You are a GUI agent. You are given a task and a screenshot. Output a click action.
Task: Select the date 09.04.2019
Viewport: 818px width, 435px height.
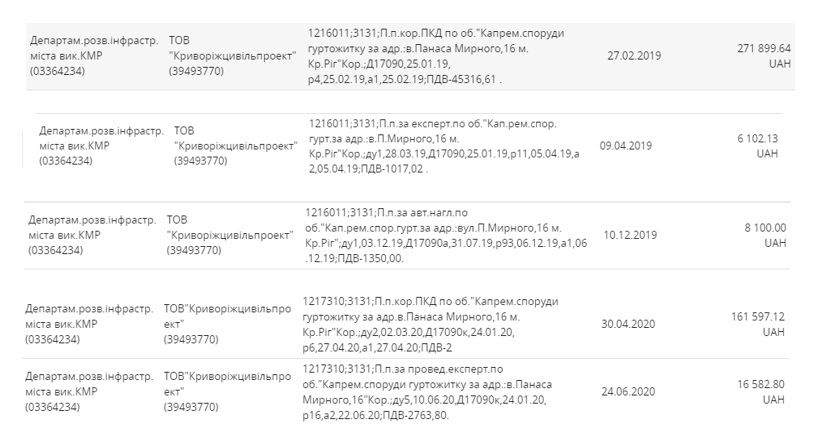[x=625, y=146]
